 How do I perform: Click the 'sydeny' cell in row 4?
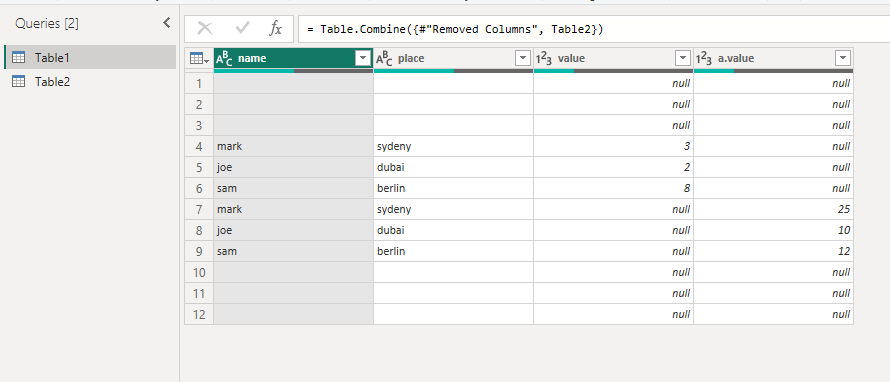click(x=454, y=146)
